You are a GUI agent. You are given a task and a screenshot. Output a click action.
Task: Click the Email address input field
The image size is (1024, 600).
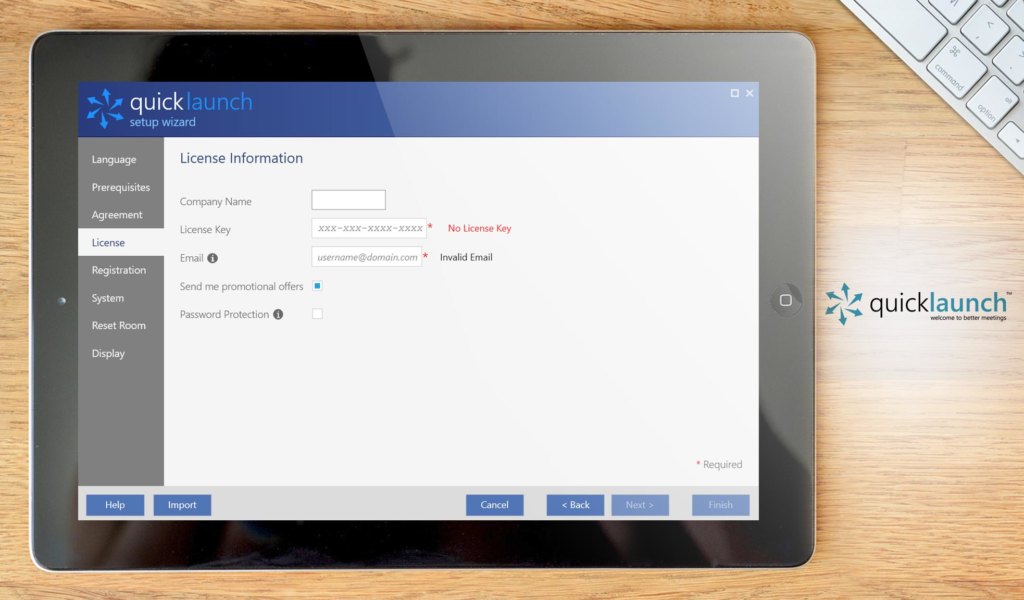tap(366, 257)
